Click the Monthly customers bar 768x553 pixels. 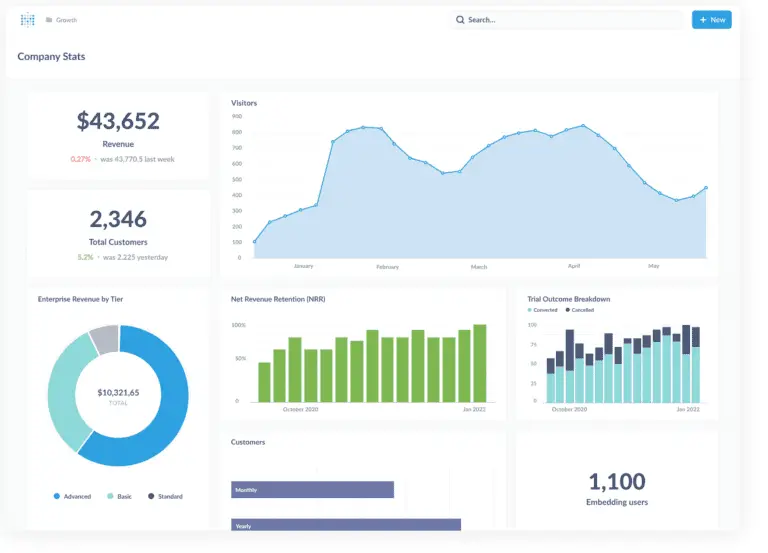[312, 490]
